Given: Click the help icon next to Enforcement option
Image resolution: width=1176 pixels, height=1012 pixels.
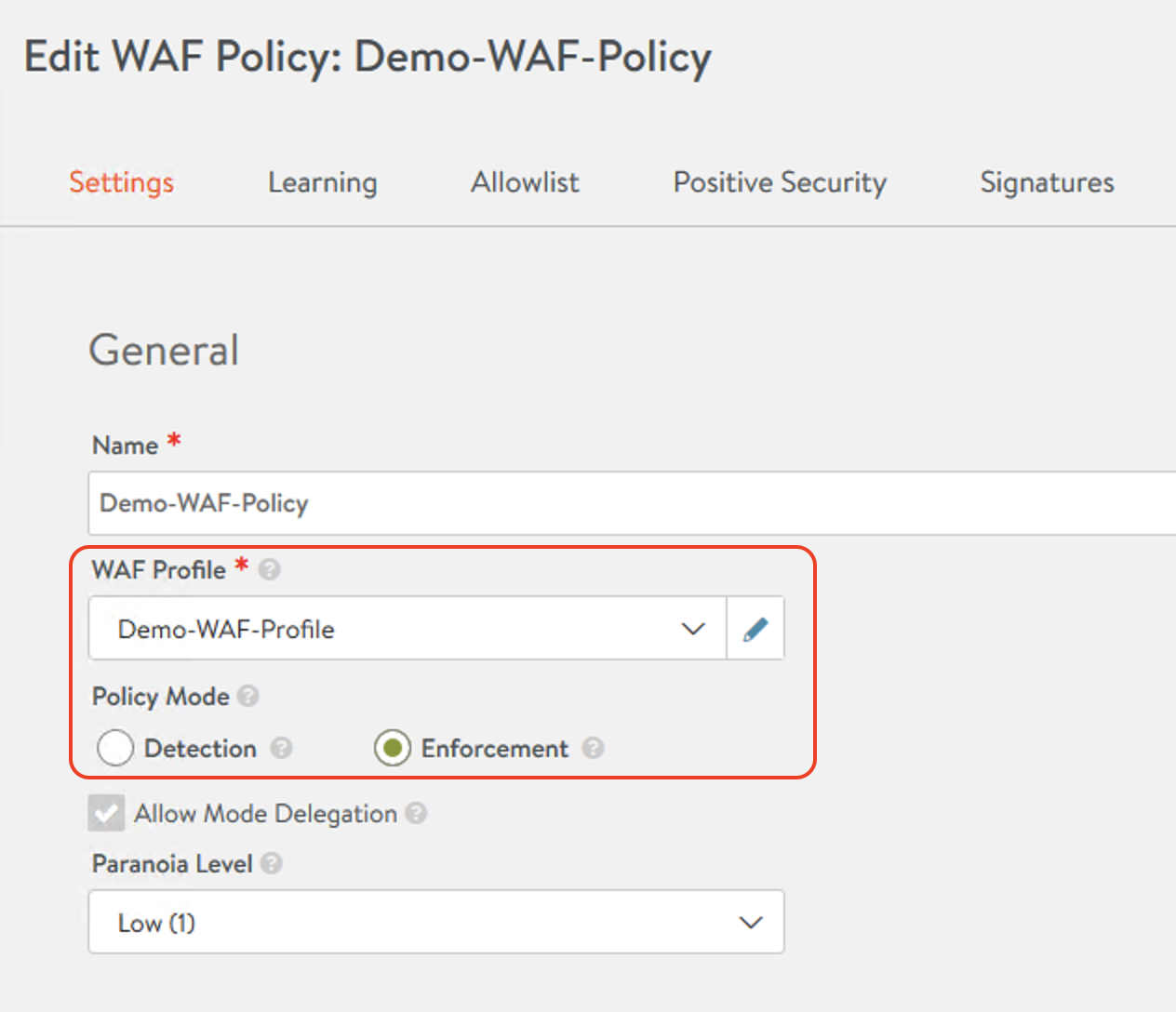Looking at the screenshot, I should coord(593,748).
